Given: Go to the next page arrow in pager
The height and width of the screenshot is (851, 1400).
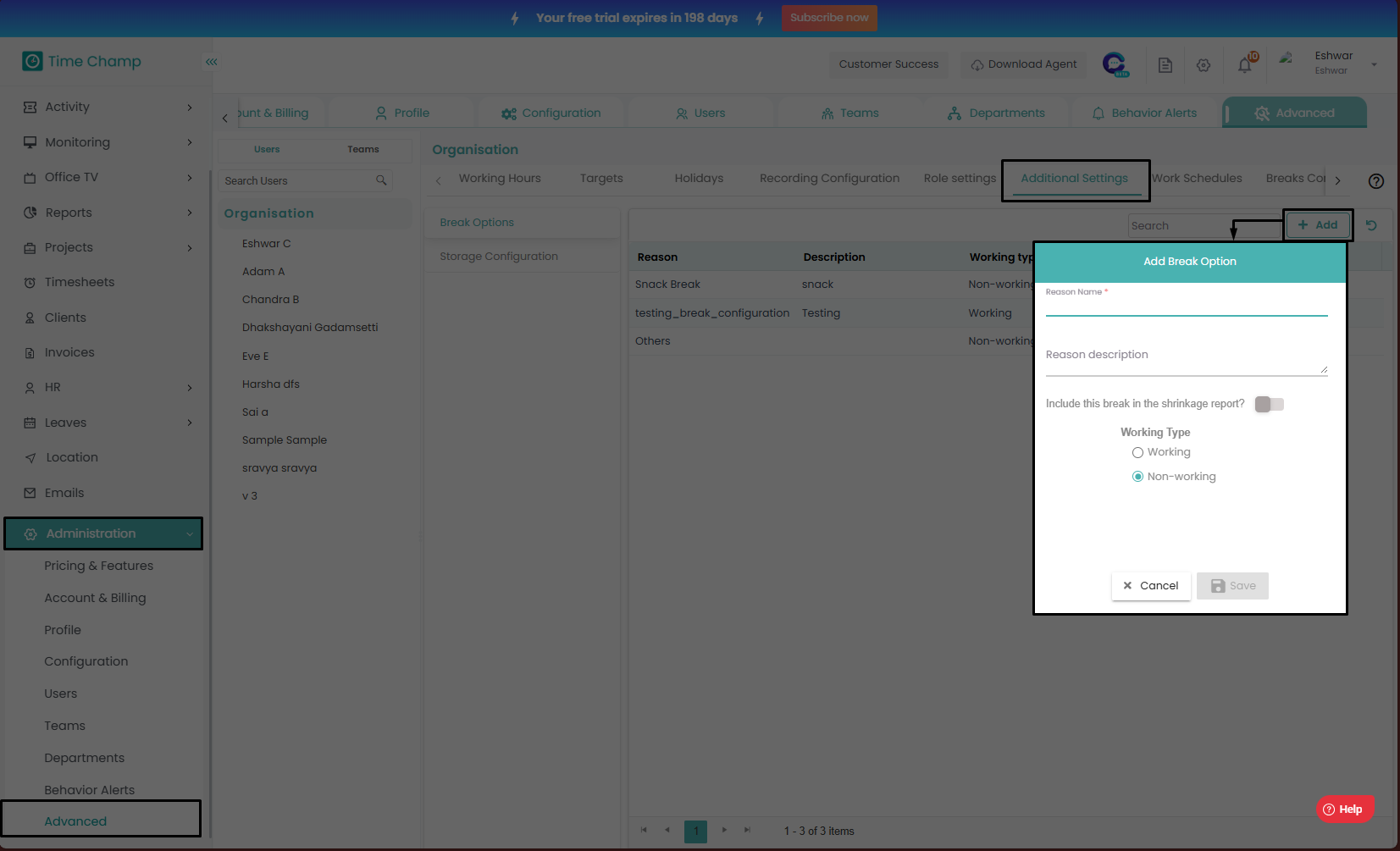Looking at the screenshot, I should (x=724, y=830).
